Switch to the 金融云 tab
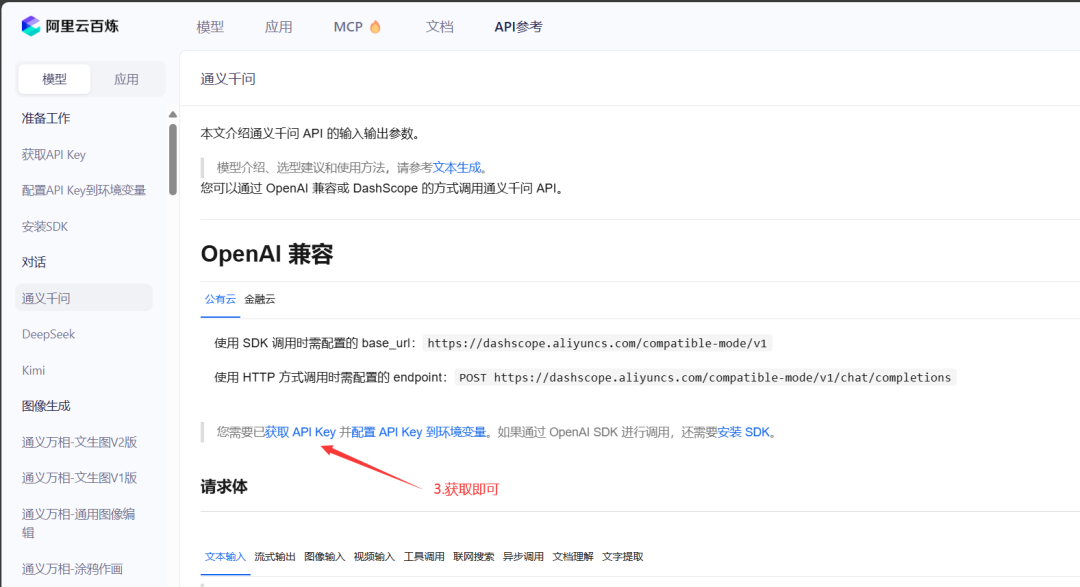Viewport: 1080px width, 587px height. pyautogui.click(x=260, y=299)
